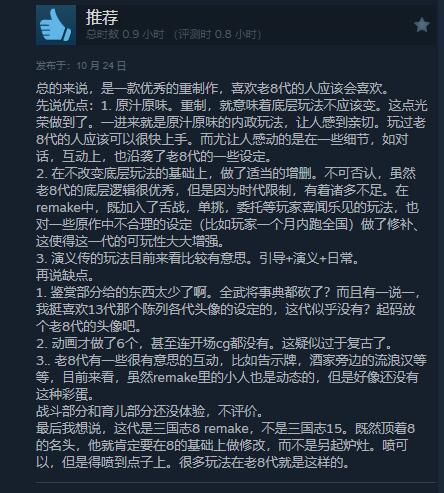The width and height of the screenshot is (444, 493).
Task: Click the star icon at top right
Action: pyautogui.click(x=422, y=25)
